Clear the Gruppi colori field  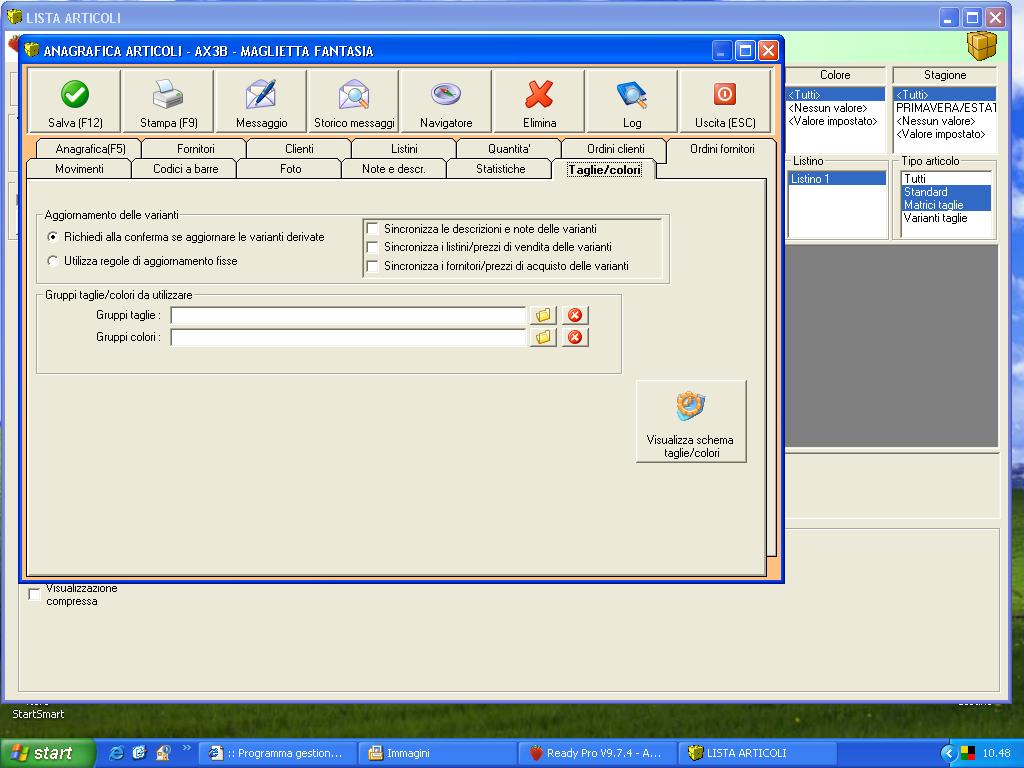[575, 337]
